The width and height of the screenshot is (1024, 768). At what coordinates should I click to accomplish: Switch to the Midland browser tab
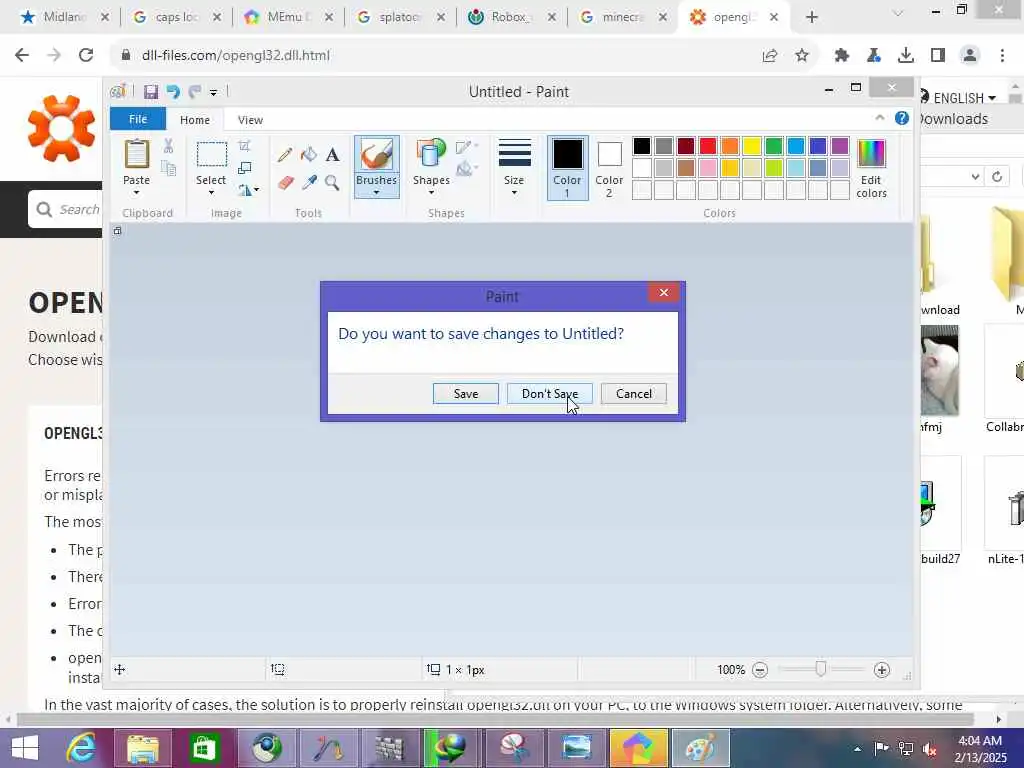[65, 17]
